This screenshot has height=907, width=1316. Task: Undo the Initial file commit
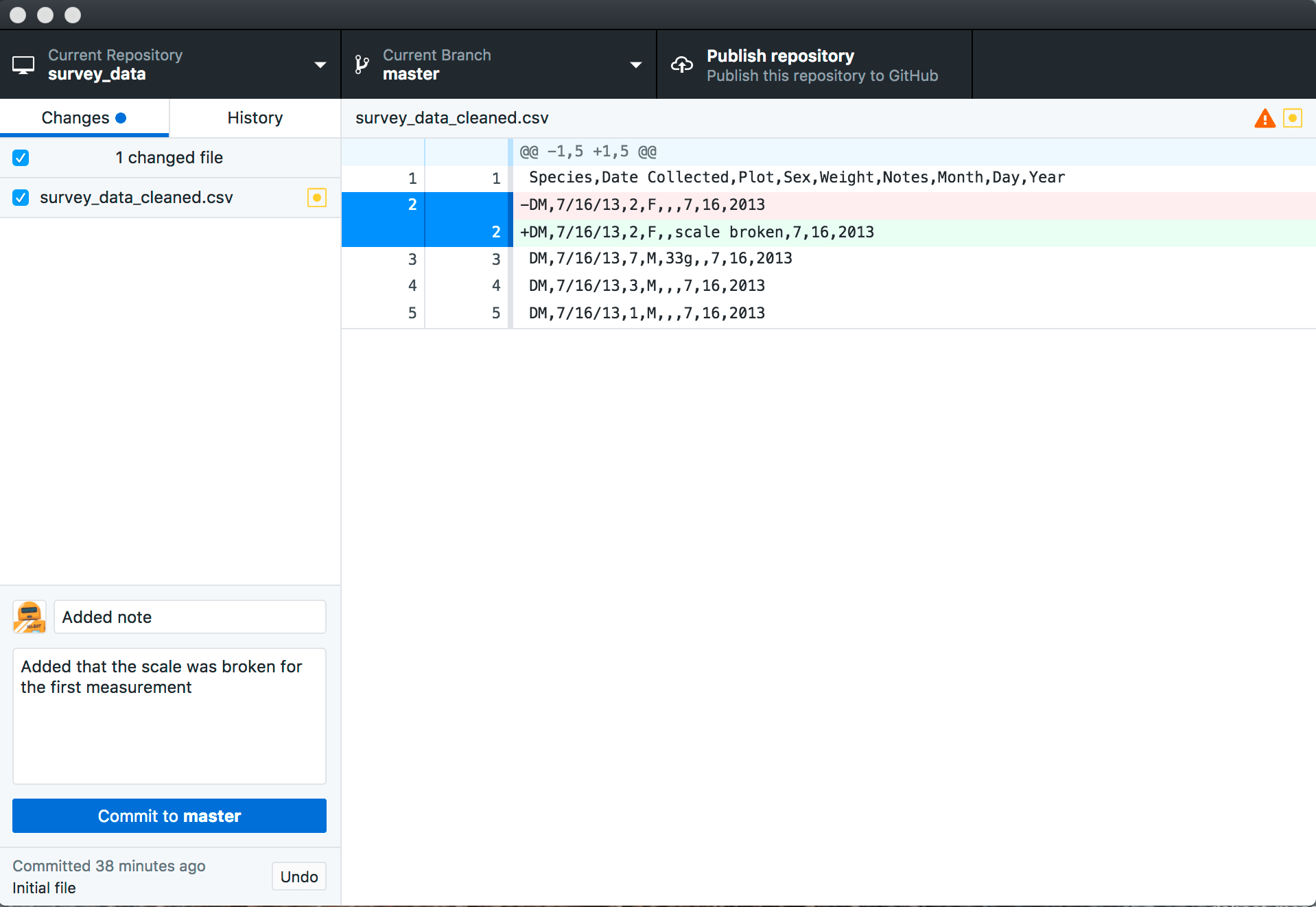coord(298,876)
